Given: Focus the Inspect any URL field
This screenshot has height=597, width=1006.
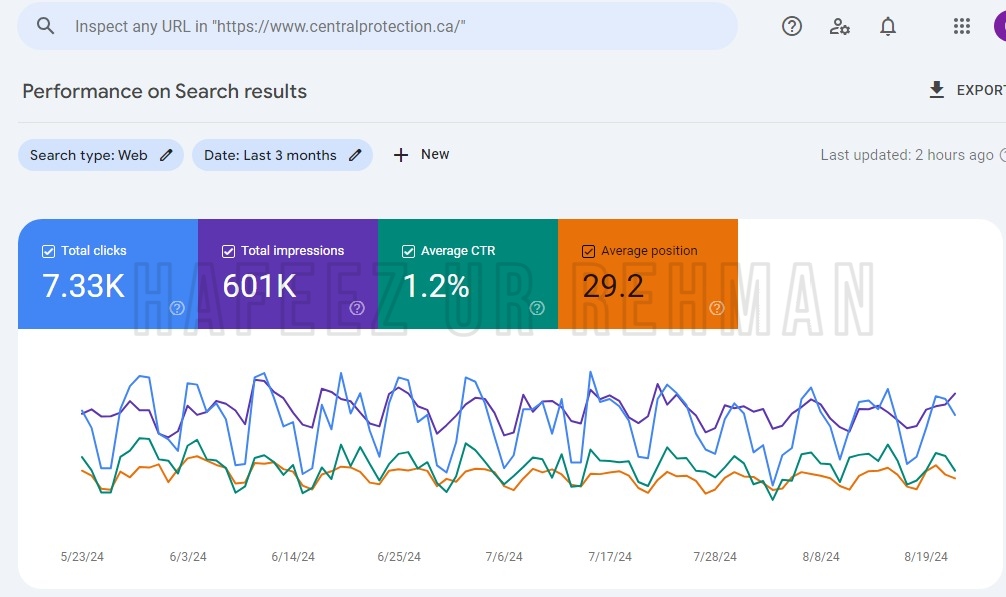Looking at the screenshot, I should (377, 26).
